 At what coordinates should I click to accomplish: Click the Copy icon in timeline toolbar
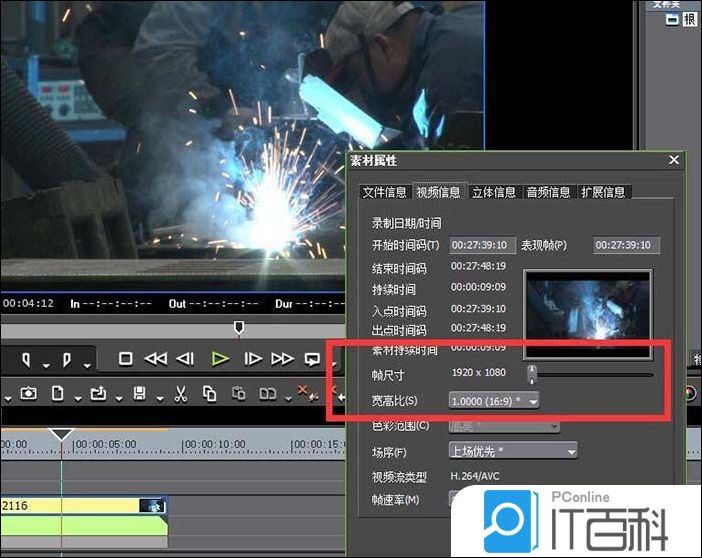209,393
